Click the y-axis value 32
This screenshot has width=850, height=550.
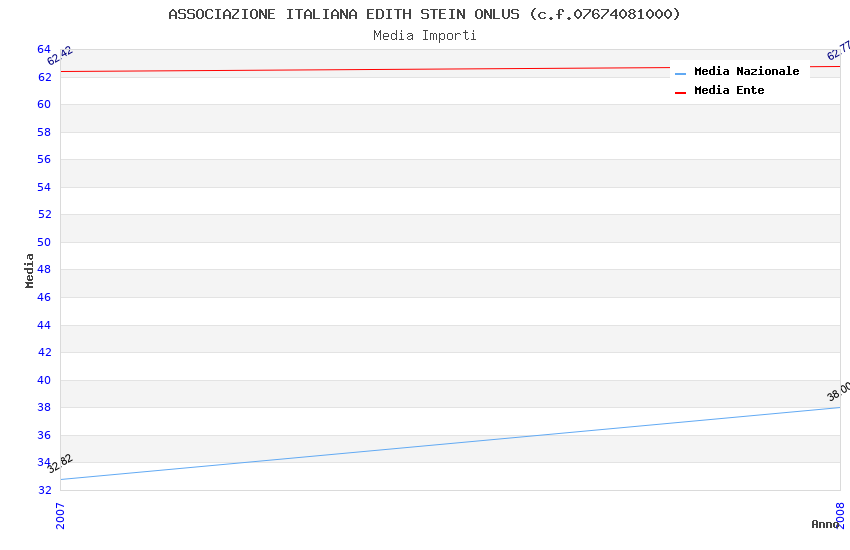tap(44, 490)
